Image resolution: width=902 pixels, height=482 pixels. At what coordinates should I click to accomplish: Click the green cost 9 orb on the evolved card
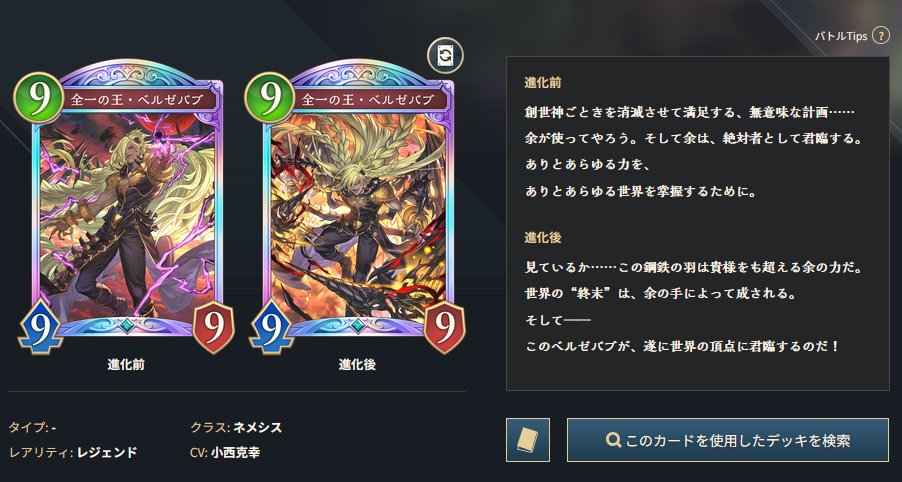click(269, 98)
